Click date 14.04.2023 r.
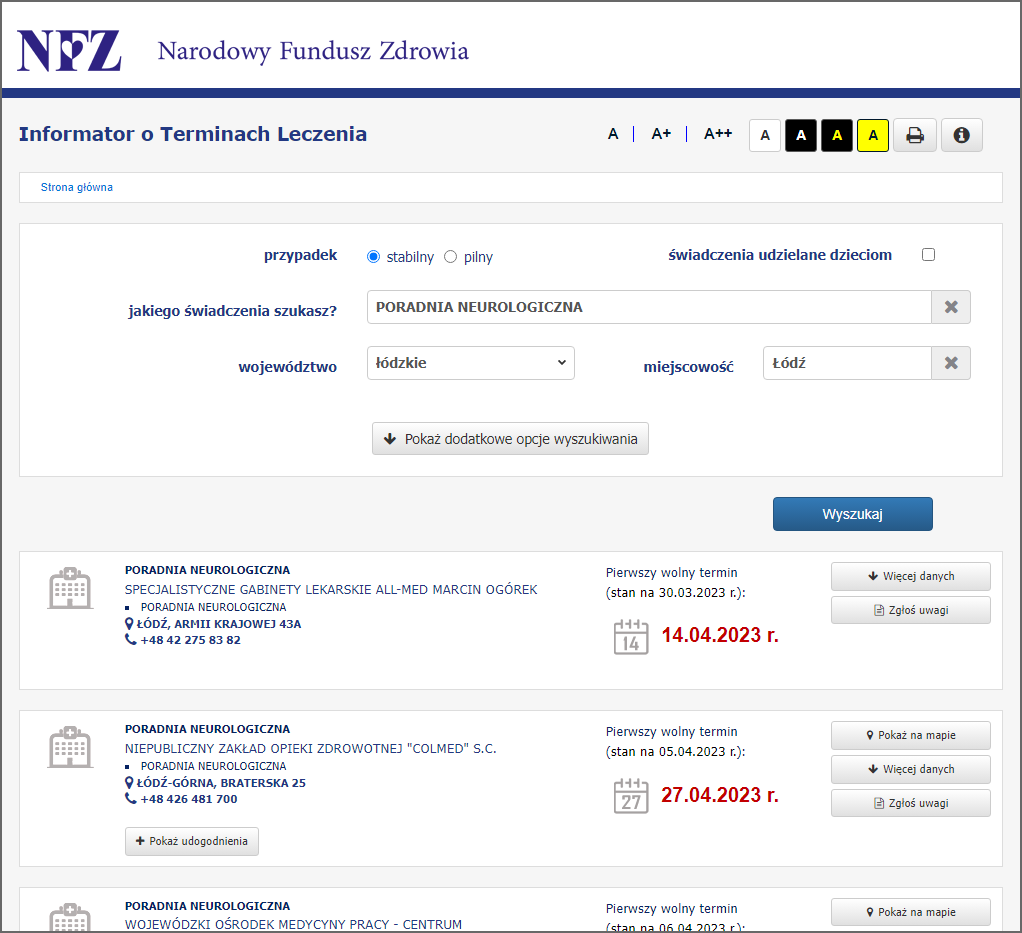Viewport: 1022px width, 933px height. pos(720,635)
